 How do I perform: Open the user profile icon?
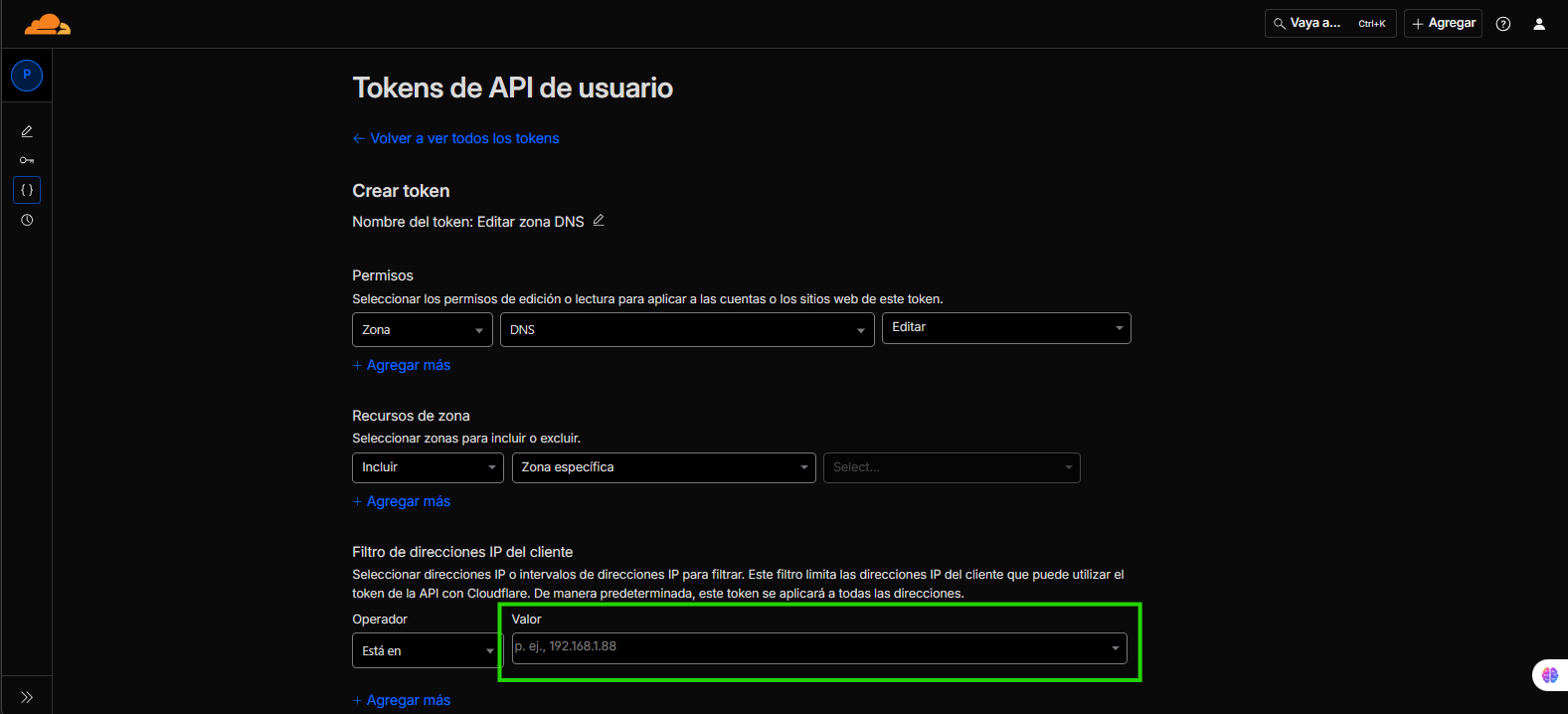coord(1539,24)
